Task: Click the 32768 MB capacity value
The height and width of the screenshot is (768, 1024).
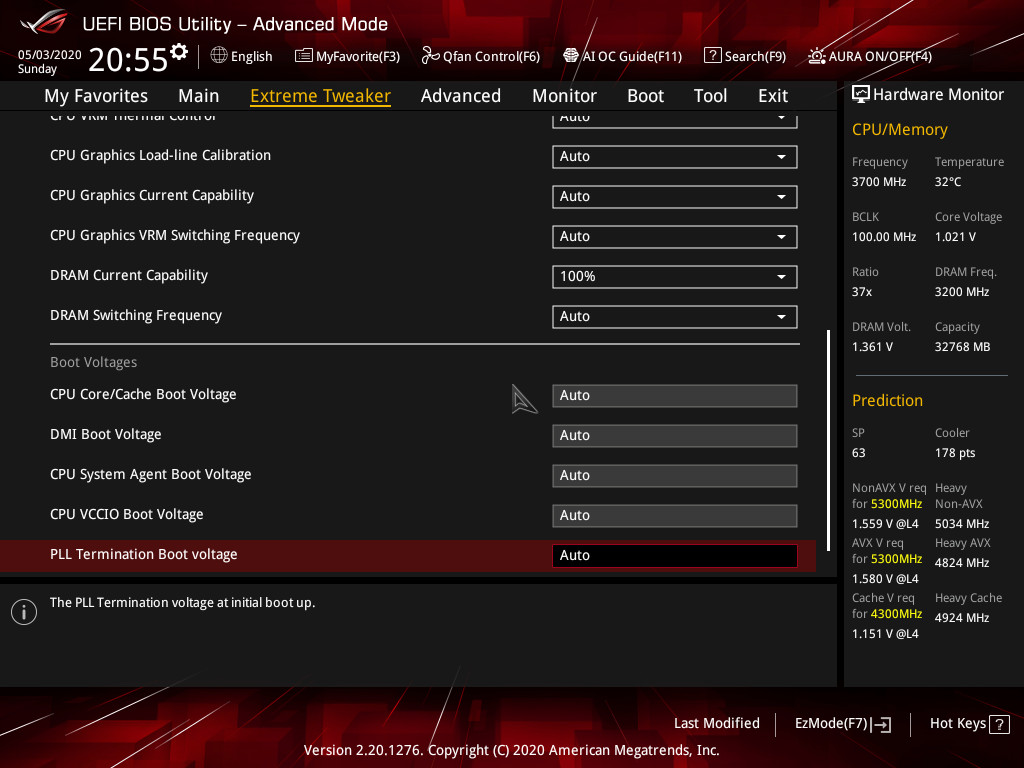Action: [962, 347]
